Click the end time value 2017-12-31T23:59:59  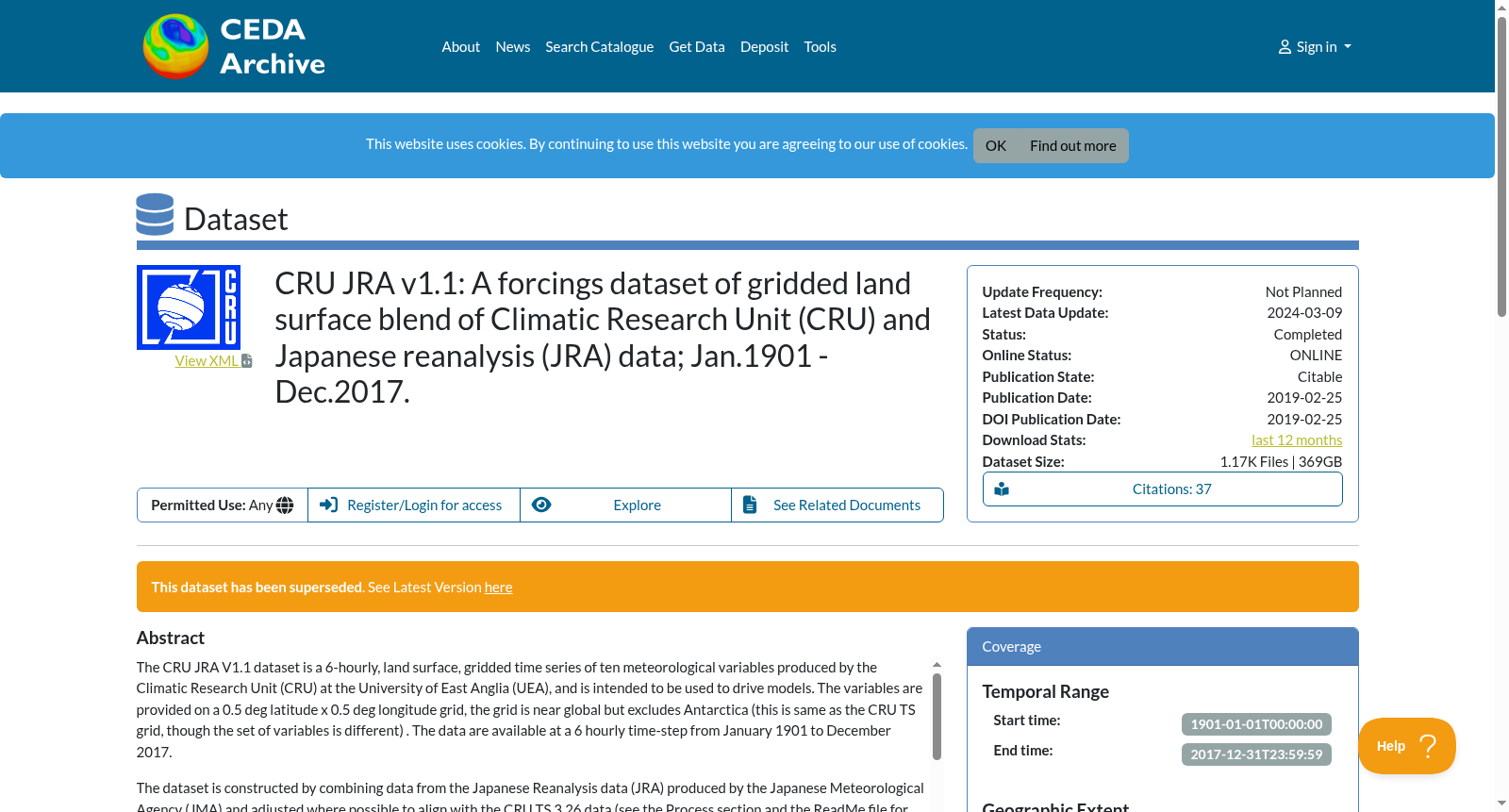point(1256,754)
